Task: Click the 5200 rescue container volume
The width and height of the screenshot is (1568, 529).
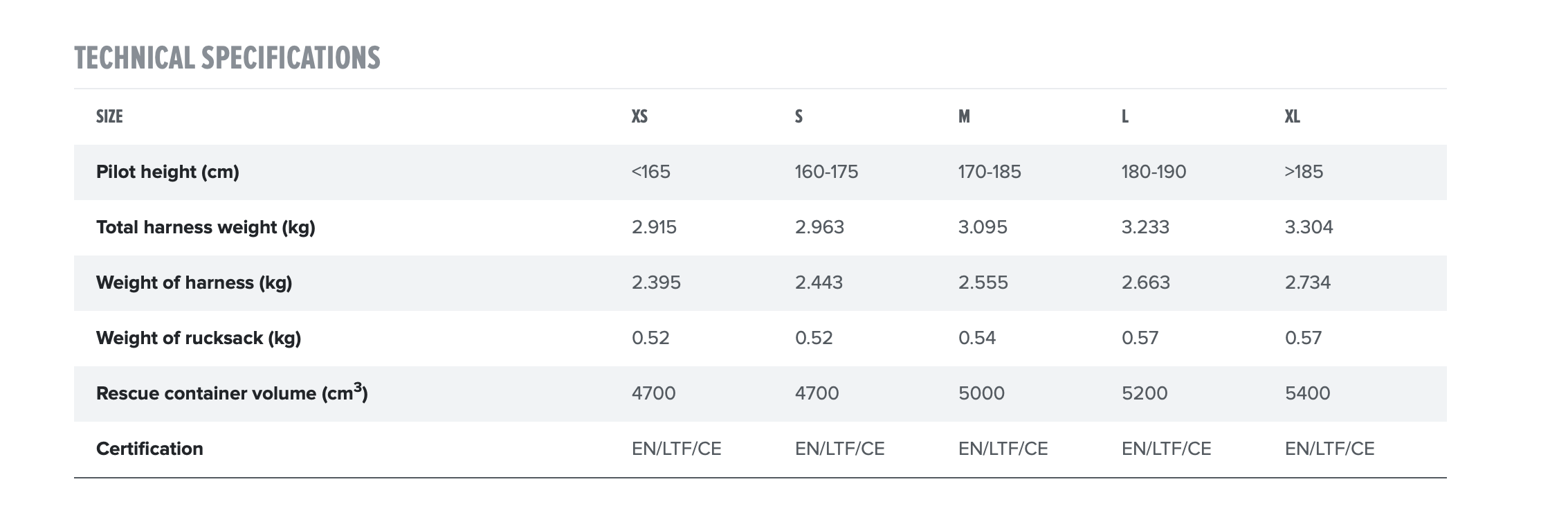Action: tap(1145, 393)
